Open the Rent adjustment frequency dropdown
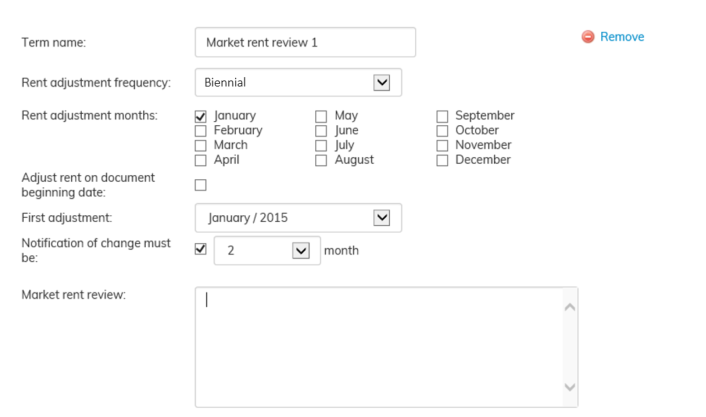This screenshot has width=706, height=417. point(381,82)
